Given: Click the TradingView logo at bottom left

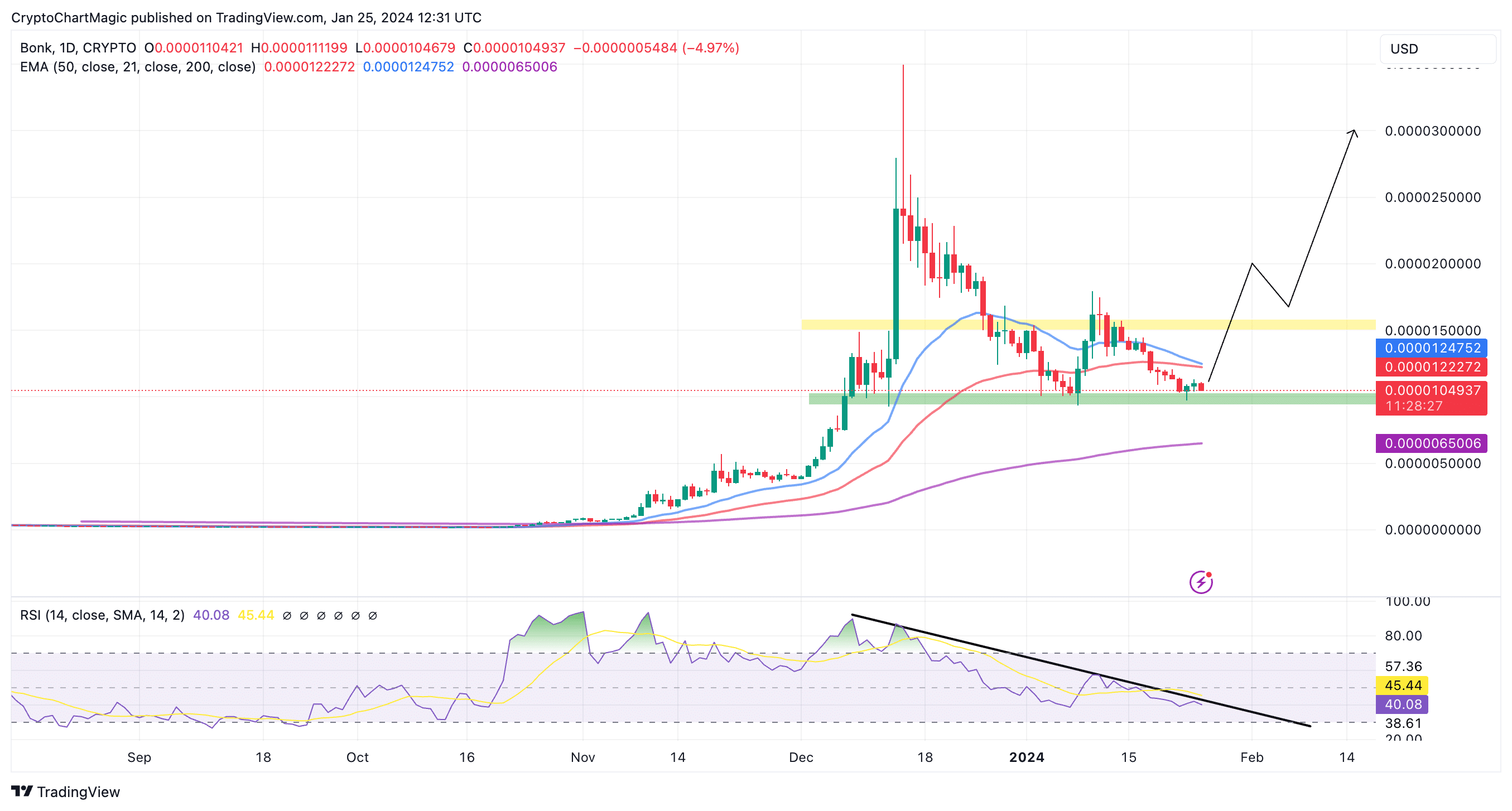Looking at the screenshot, I should 66,791.
